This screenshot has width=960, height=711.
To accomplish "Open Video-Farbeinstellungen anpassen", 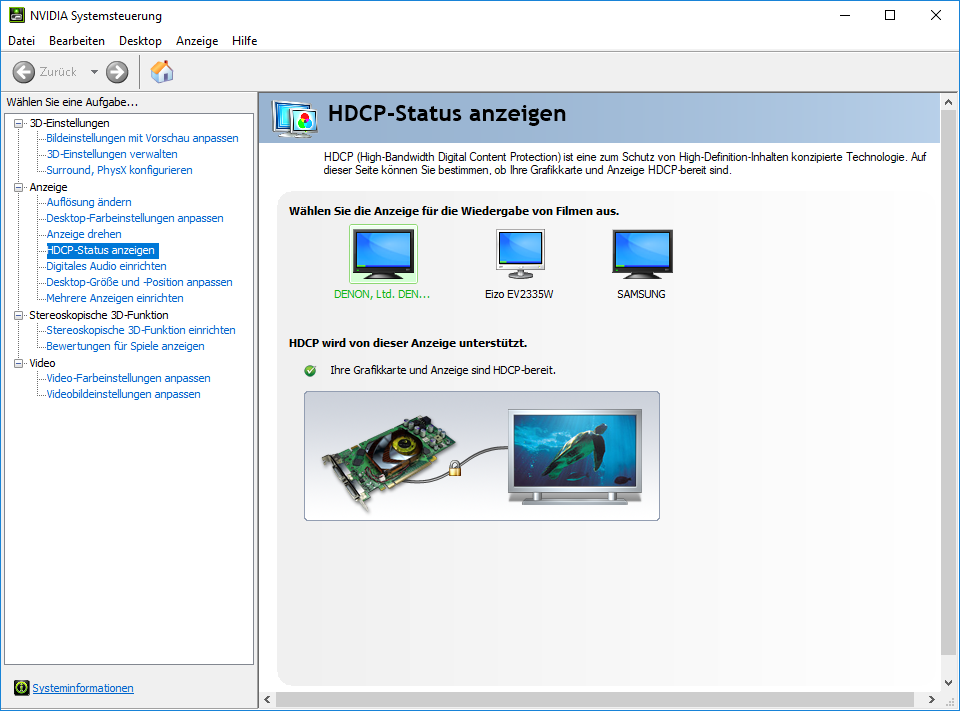I will point(129,378).
